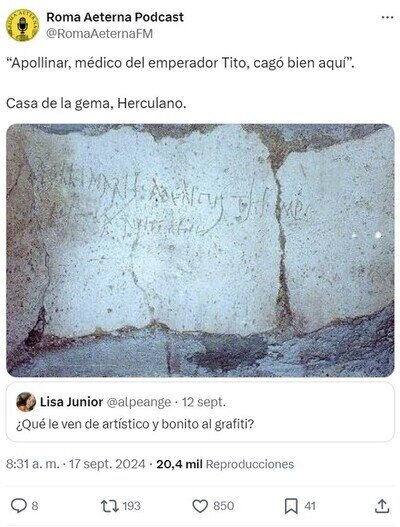View the 20,4 mil Reproducciones count
Viewport: 400px width, 527px height.
[225, 464]
